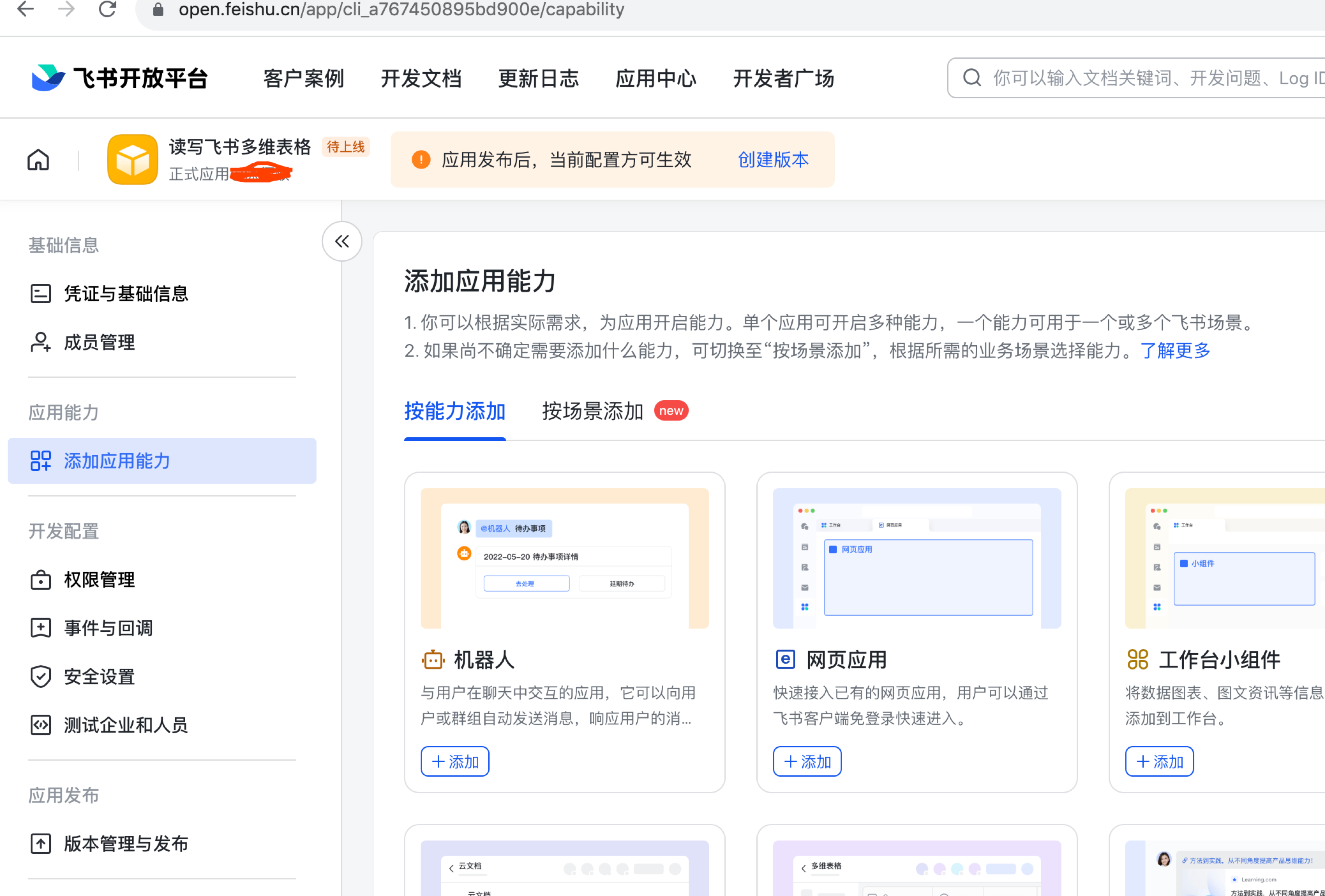The width and height of the screenshot is (1325, 896).
Task: Click the 了解更多 link
Action: click(1175, 350)
